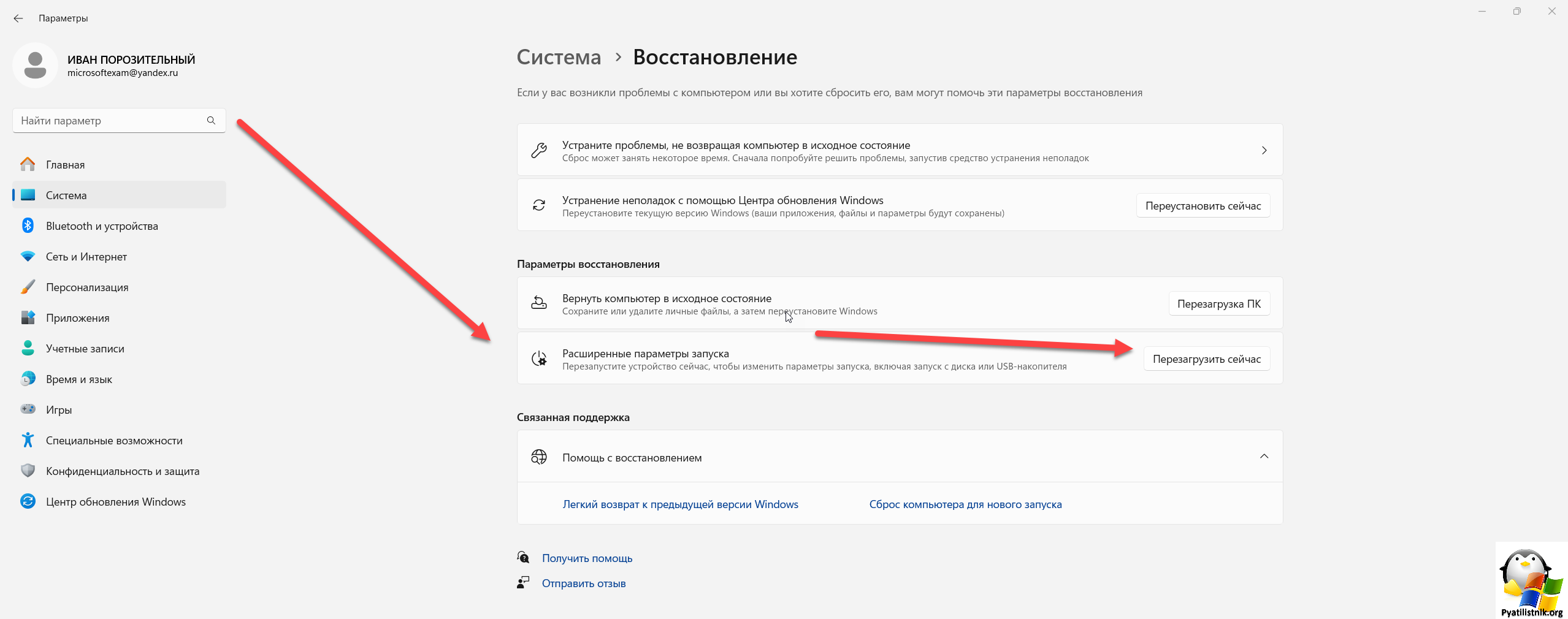The image size is (1568, 619).
Task: Go to Сеть и Интернет
Action: 119,256
